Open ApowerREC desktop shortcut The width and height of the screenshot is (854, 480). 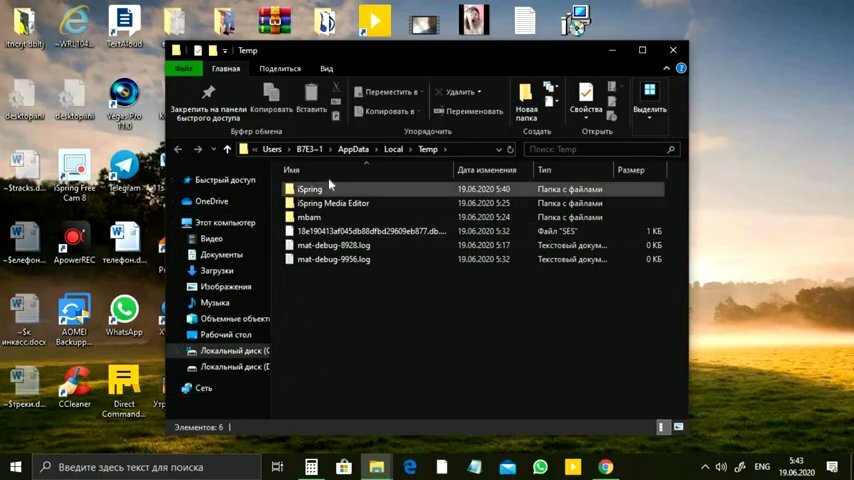tap(74, 243)
